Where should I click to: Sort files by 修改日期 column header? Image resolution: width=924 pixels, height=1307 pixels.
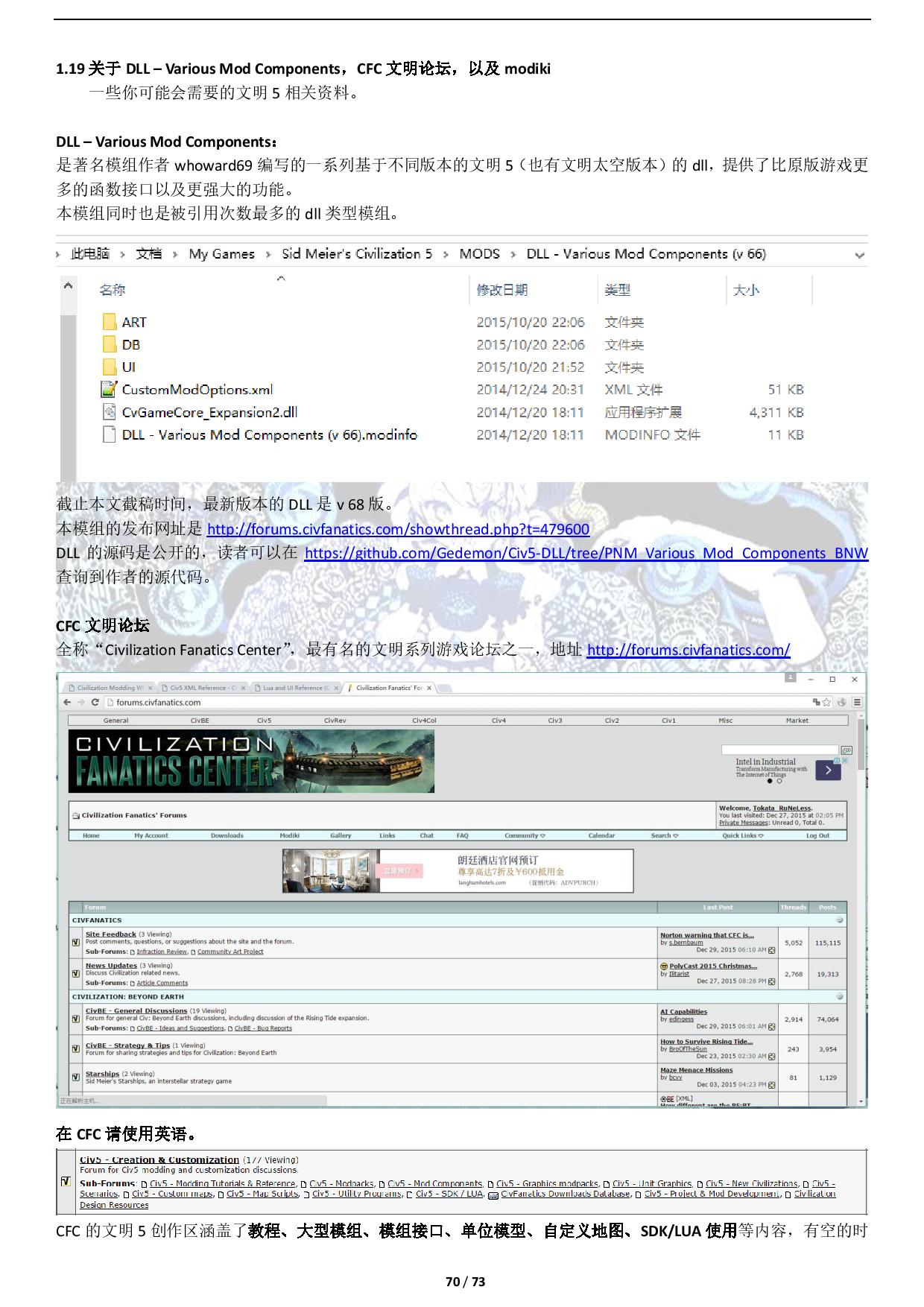pos(502,290)
